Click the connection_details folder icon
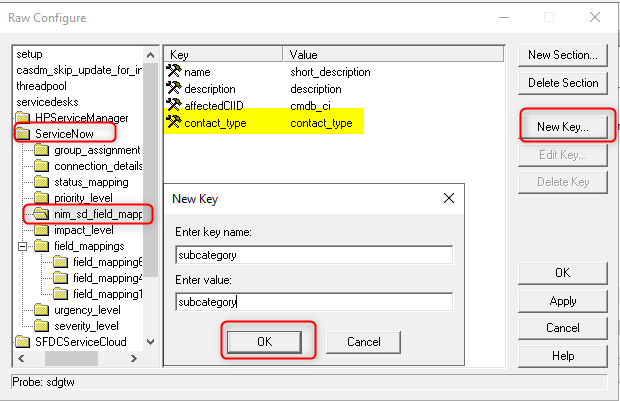Viewport: 620px width, 401px height. pyautogui.click(x=41, y=166)
